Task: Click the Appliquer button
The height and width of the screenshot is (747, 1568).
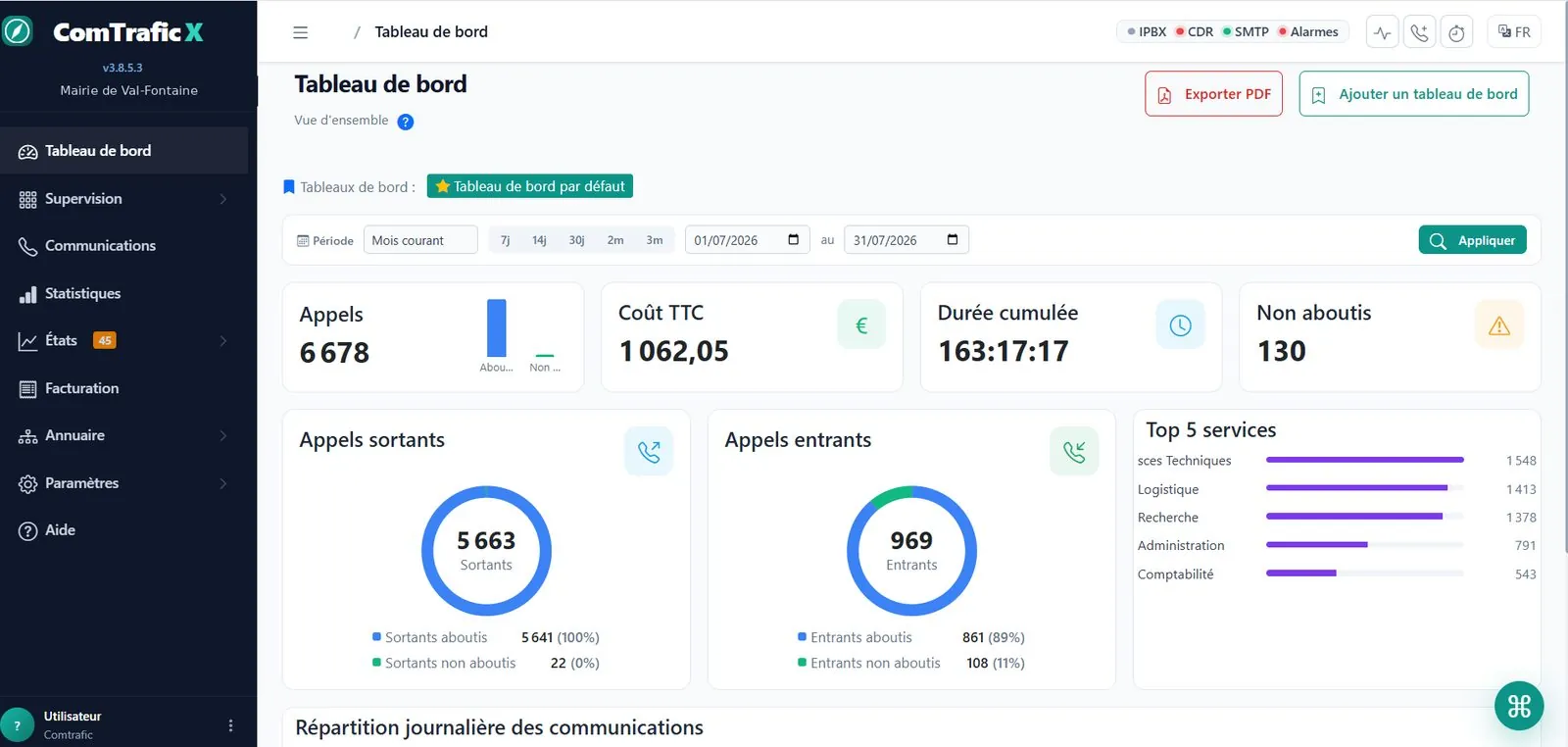Action: (1472, 240)
